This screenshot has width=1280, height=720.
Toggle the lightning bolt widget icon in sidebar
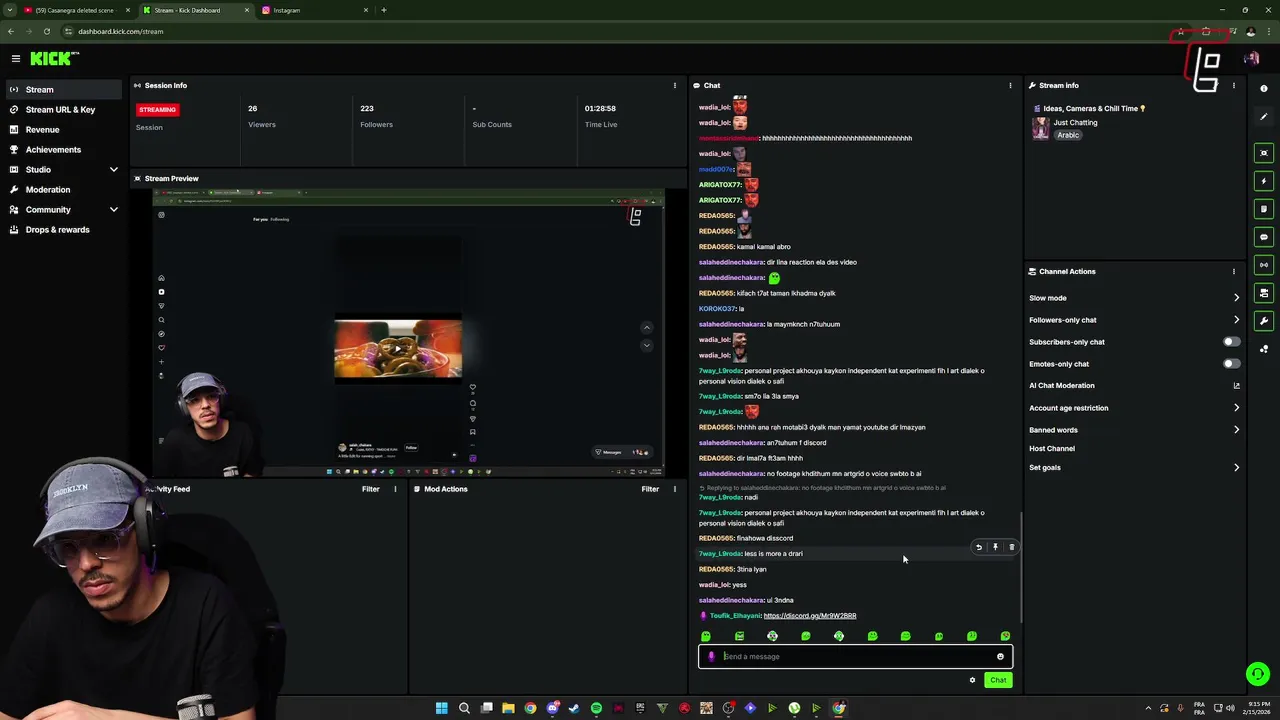(x=1264, y=181)
